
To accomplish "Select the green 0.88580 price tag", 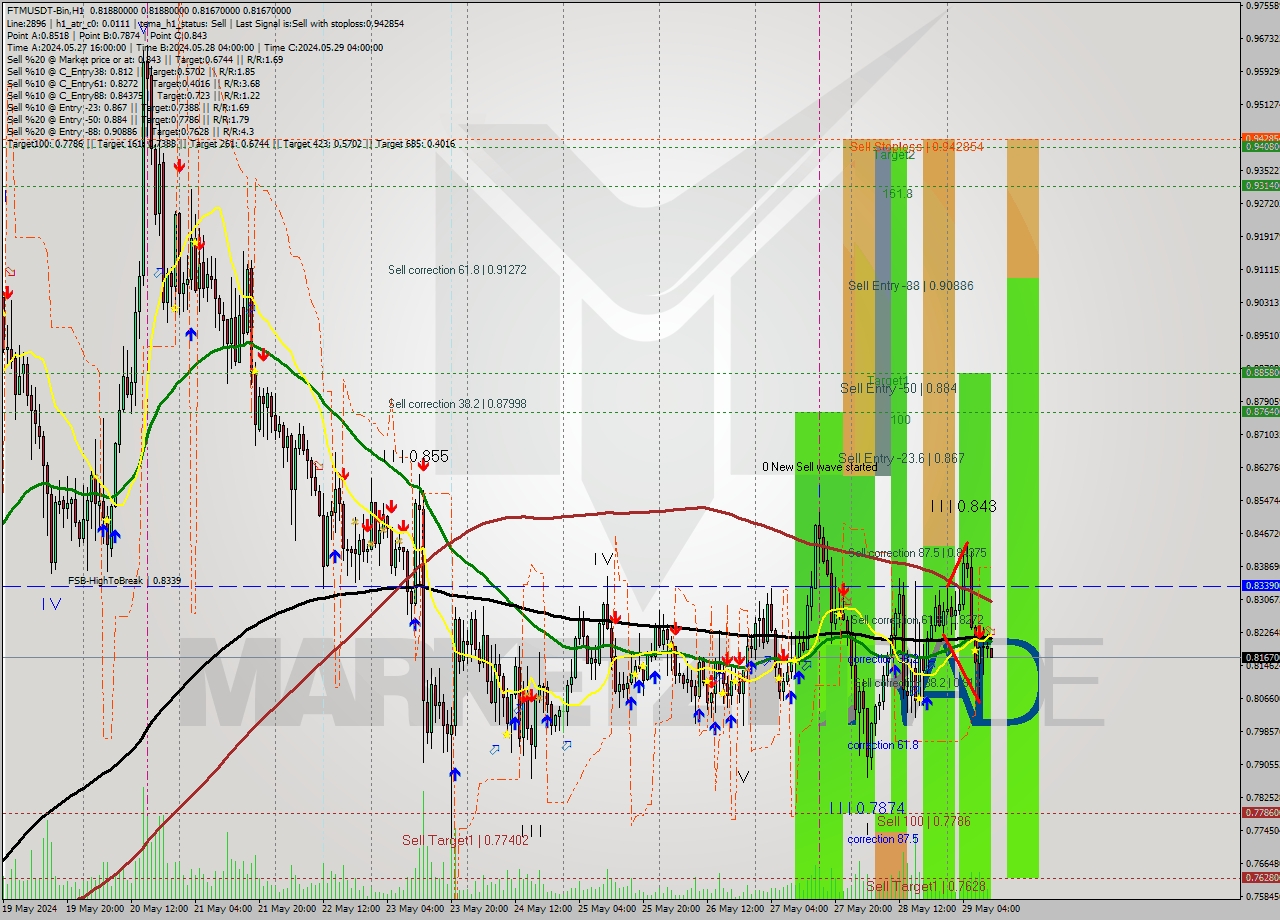I will pos(1260,372).
